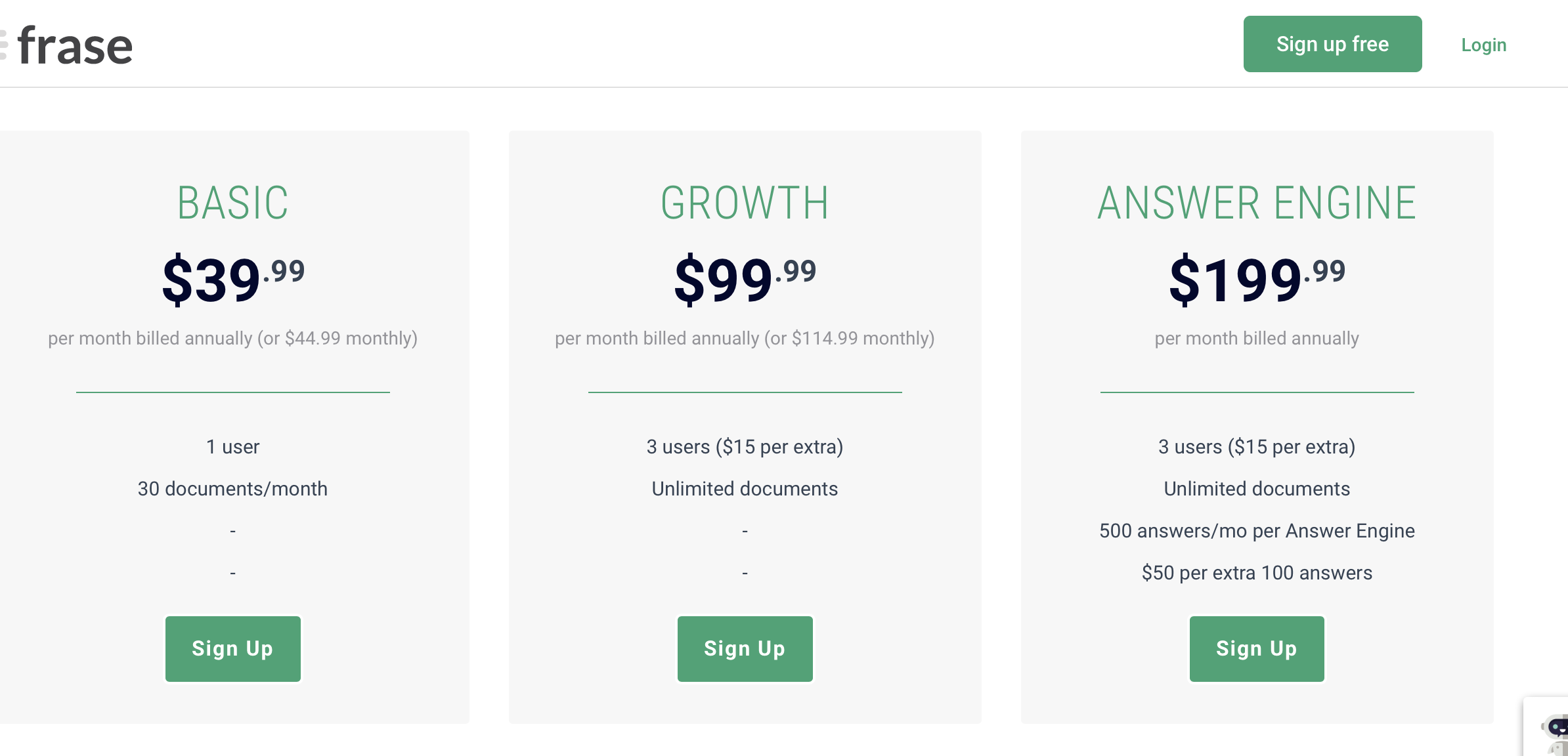Click the frase logo
1568x756 pixels.
coord(67,46)
